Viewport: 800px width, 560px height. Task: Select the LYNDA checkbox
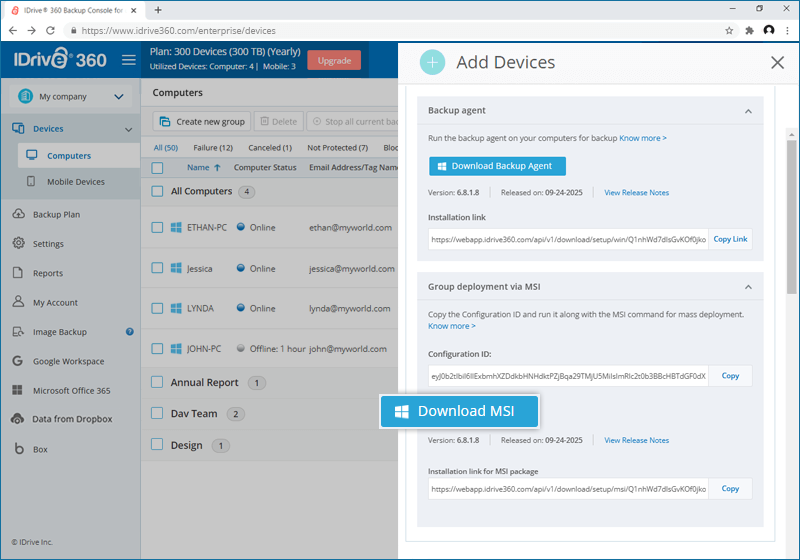157,308
